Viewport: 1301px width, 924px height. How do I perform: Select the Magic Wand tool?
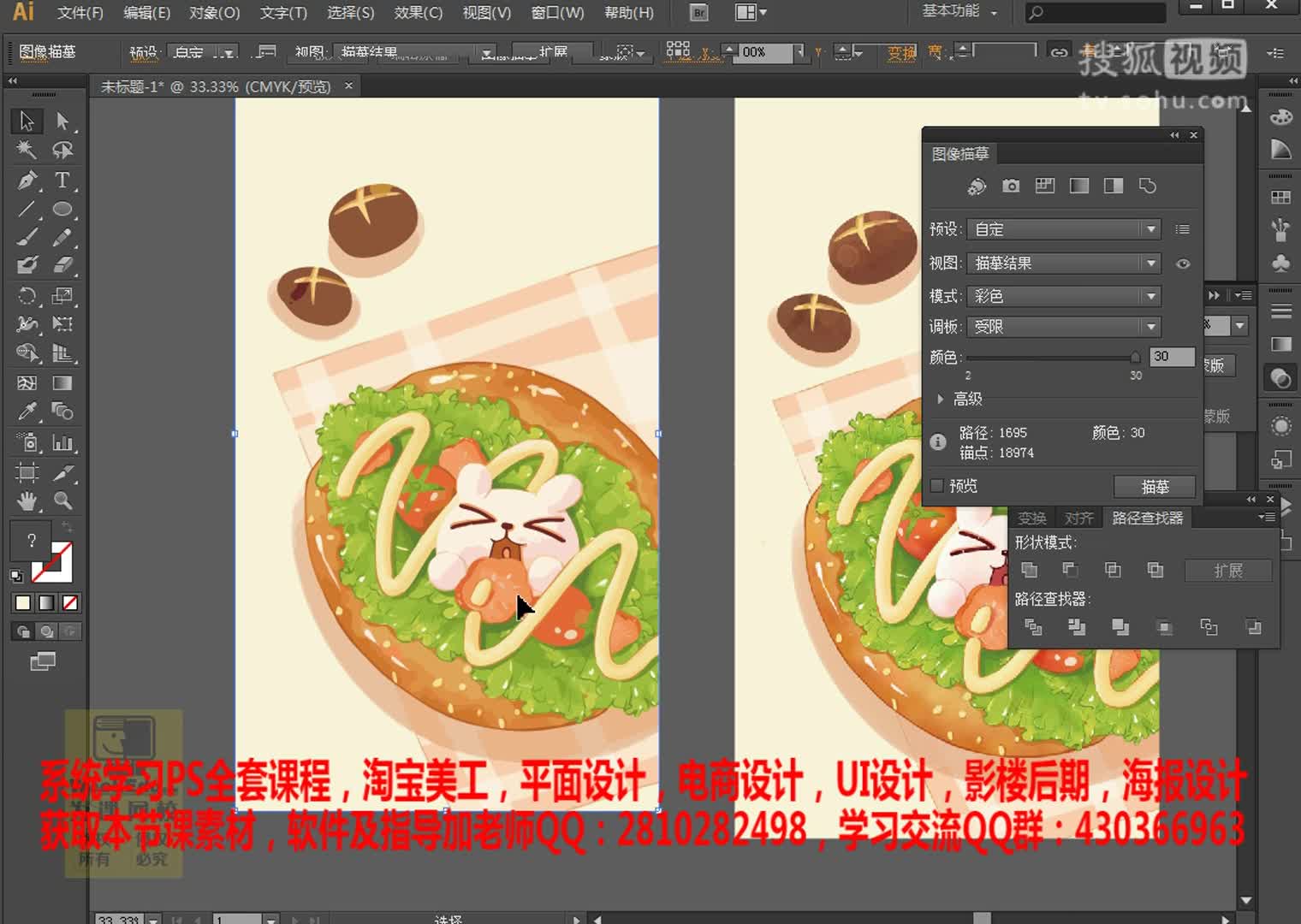click(27, 151)
